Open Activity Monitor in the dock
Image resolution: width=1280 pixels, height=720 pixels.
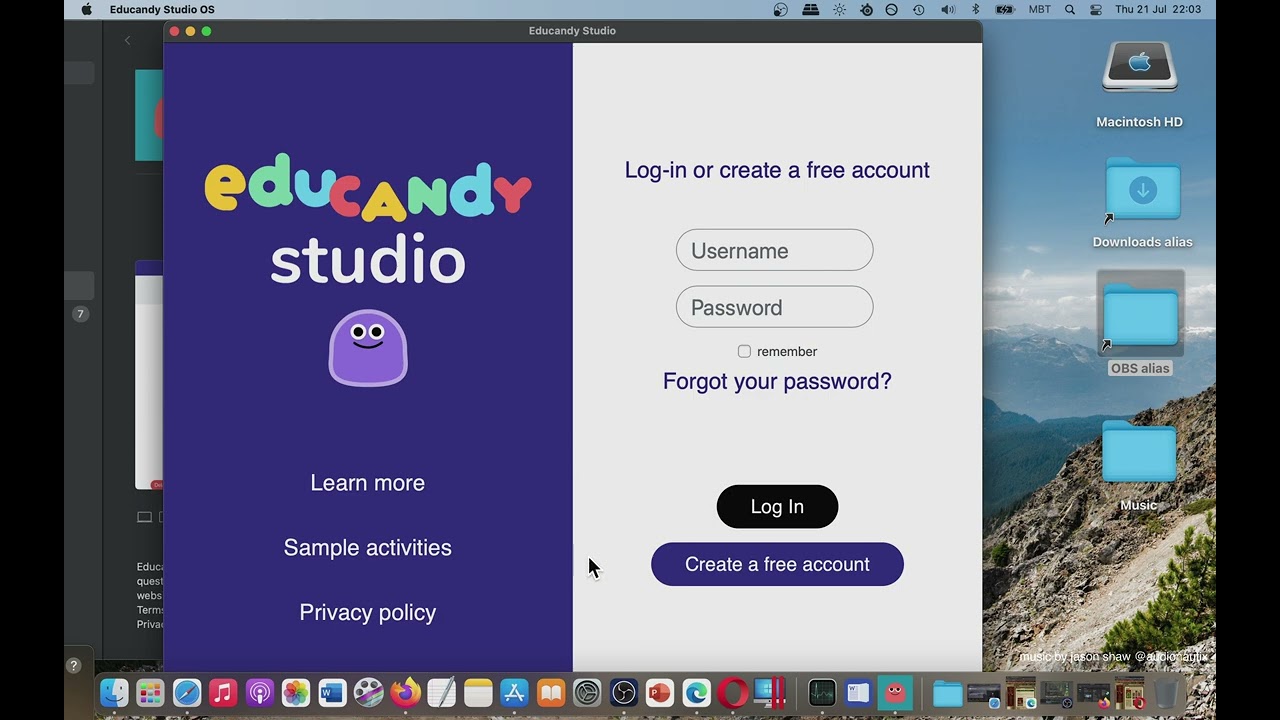pyautogui.click(x=822, y=692)
